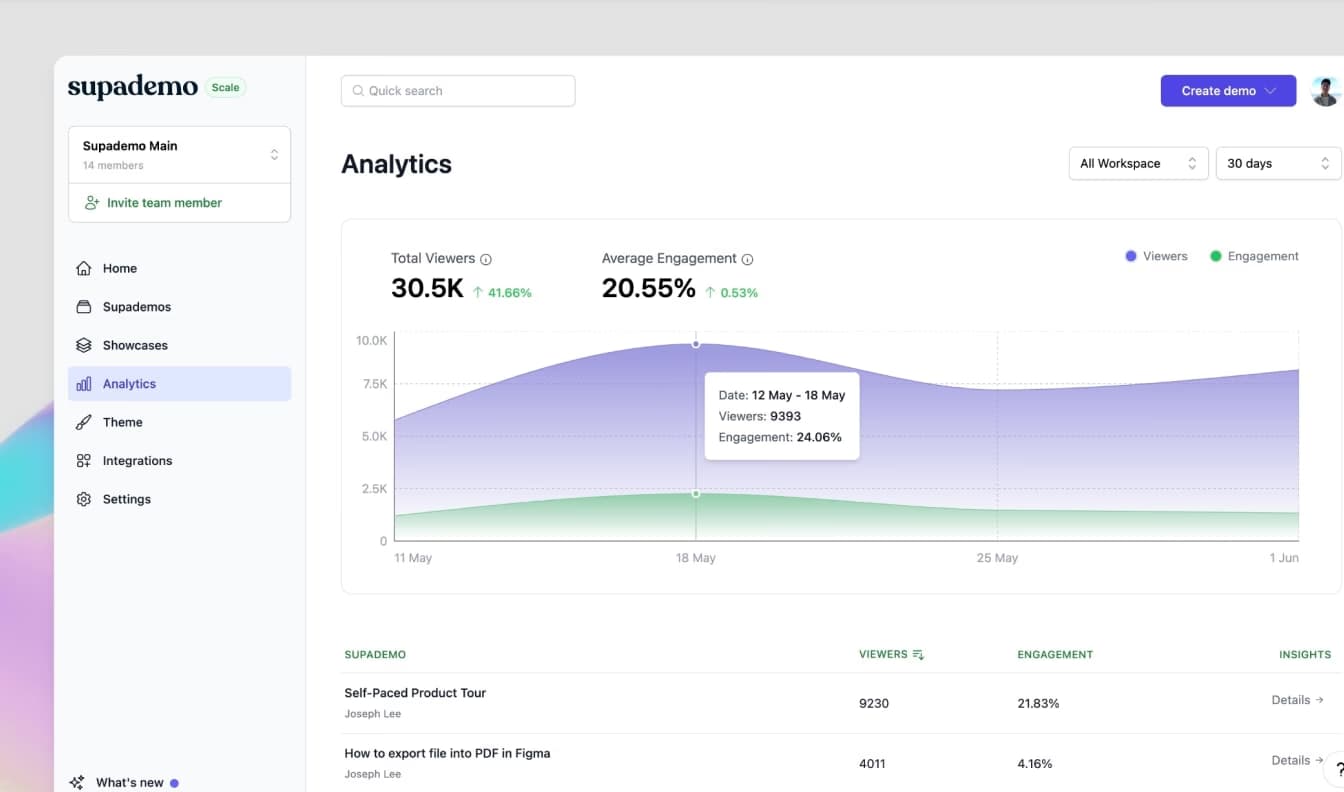The height and width of the screenshot is (792, 1344).
Task: Click the Integrations icon
Action: point(84,460)
